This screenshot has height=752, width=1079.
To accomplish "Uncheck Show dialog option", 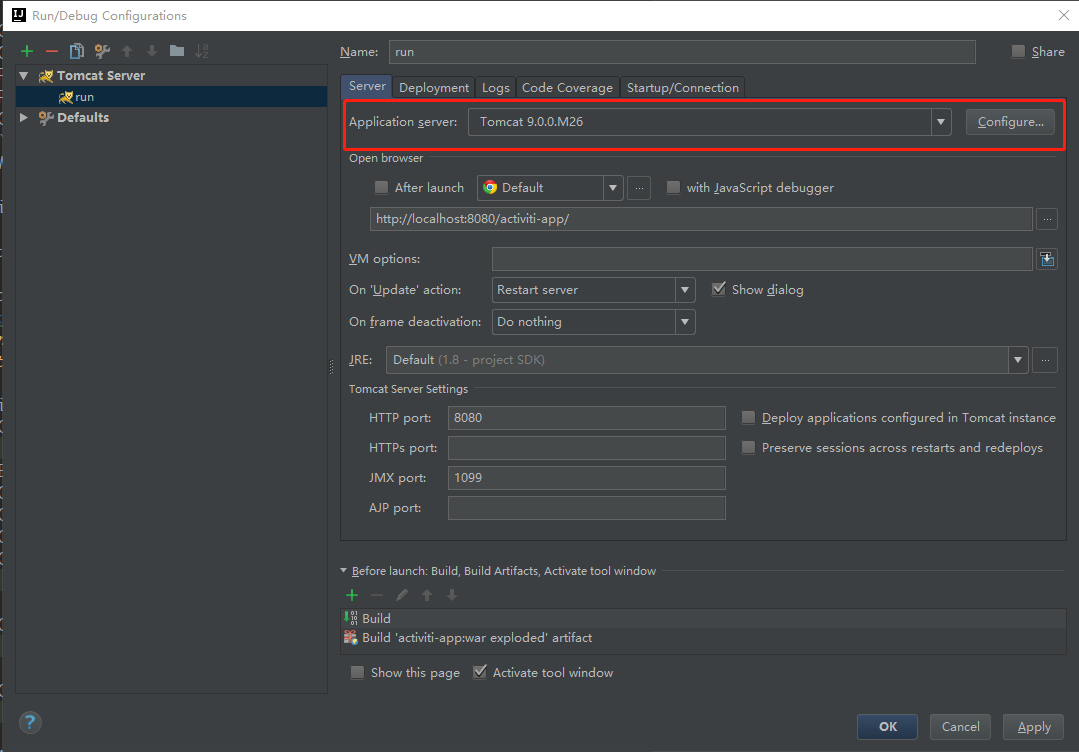I will pyautogui.click(x=718, y=289).
